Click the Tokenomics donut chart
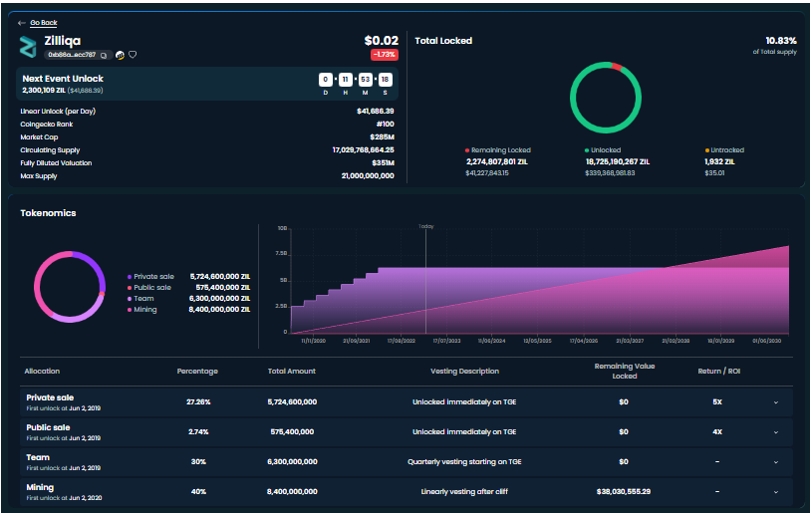The width and height of the screenshot is (811, 513). click(x=70, y=287)
